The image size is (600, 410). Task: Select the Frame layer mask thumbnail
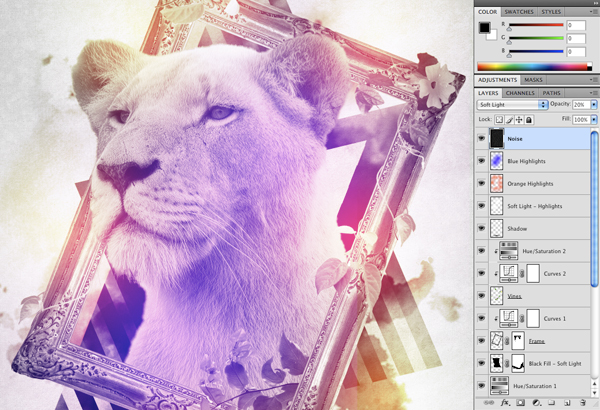coord(518,341)
